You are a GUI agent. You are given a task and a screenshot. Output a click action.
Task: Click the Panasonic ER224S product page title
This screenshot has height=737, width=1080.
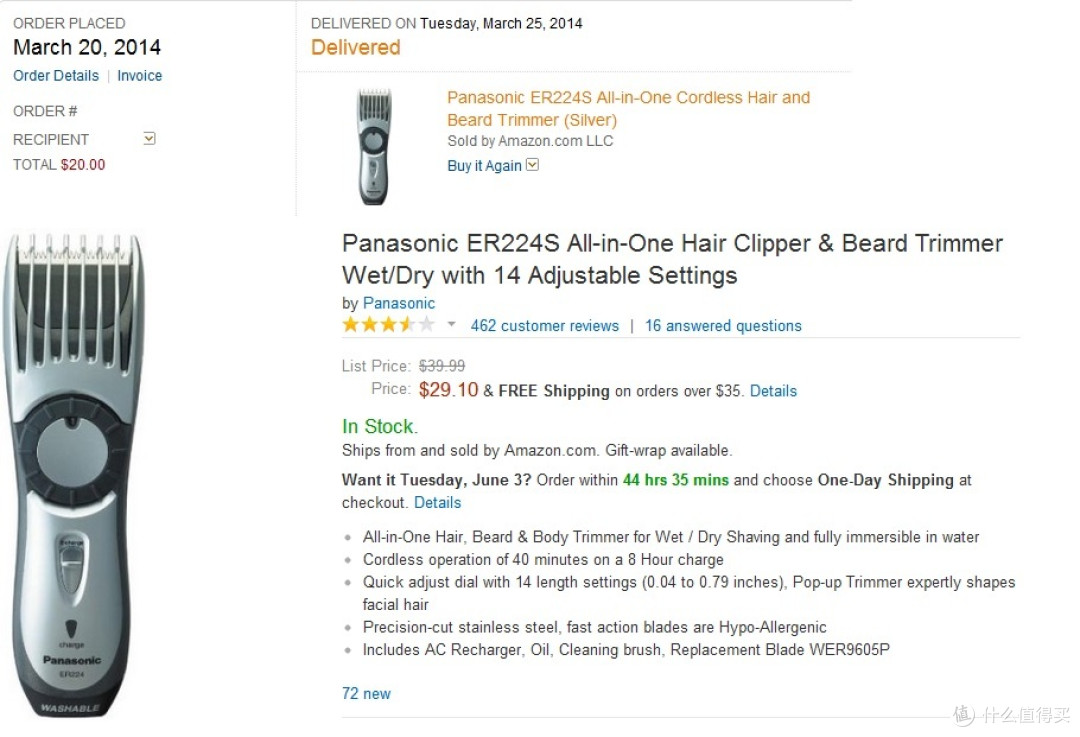coord(672,259)
